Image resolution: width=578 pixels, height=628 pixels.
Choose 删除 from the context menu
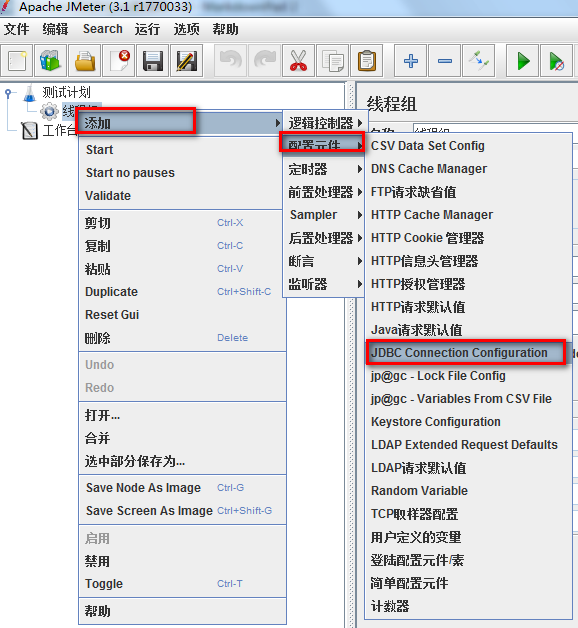[x=182, y=338]
